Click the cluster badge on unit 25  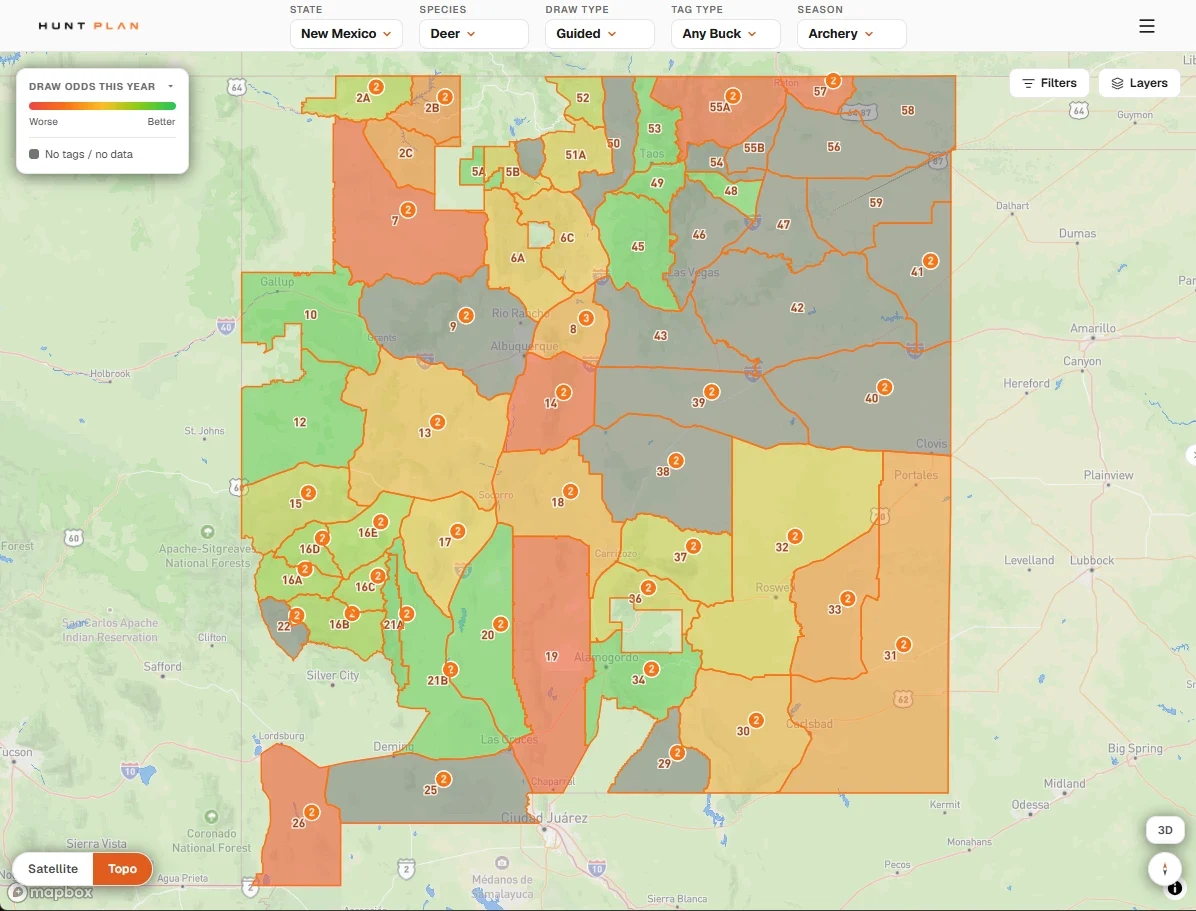tap(443, 779)
